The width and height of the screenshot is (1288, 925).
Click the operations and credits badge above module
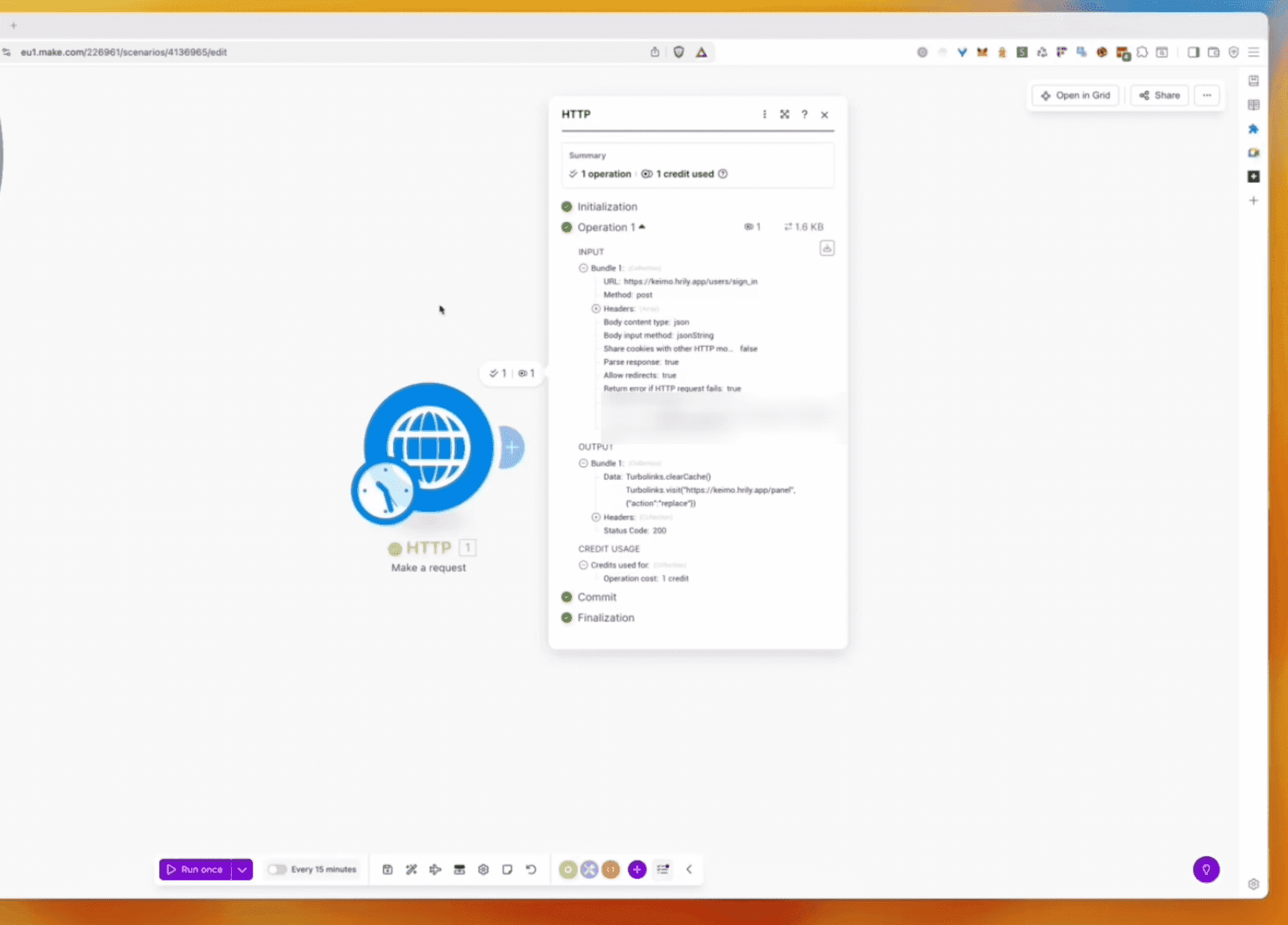click(x=512, y=373)
